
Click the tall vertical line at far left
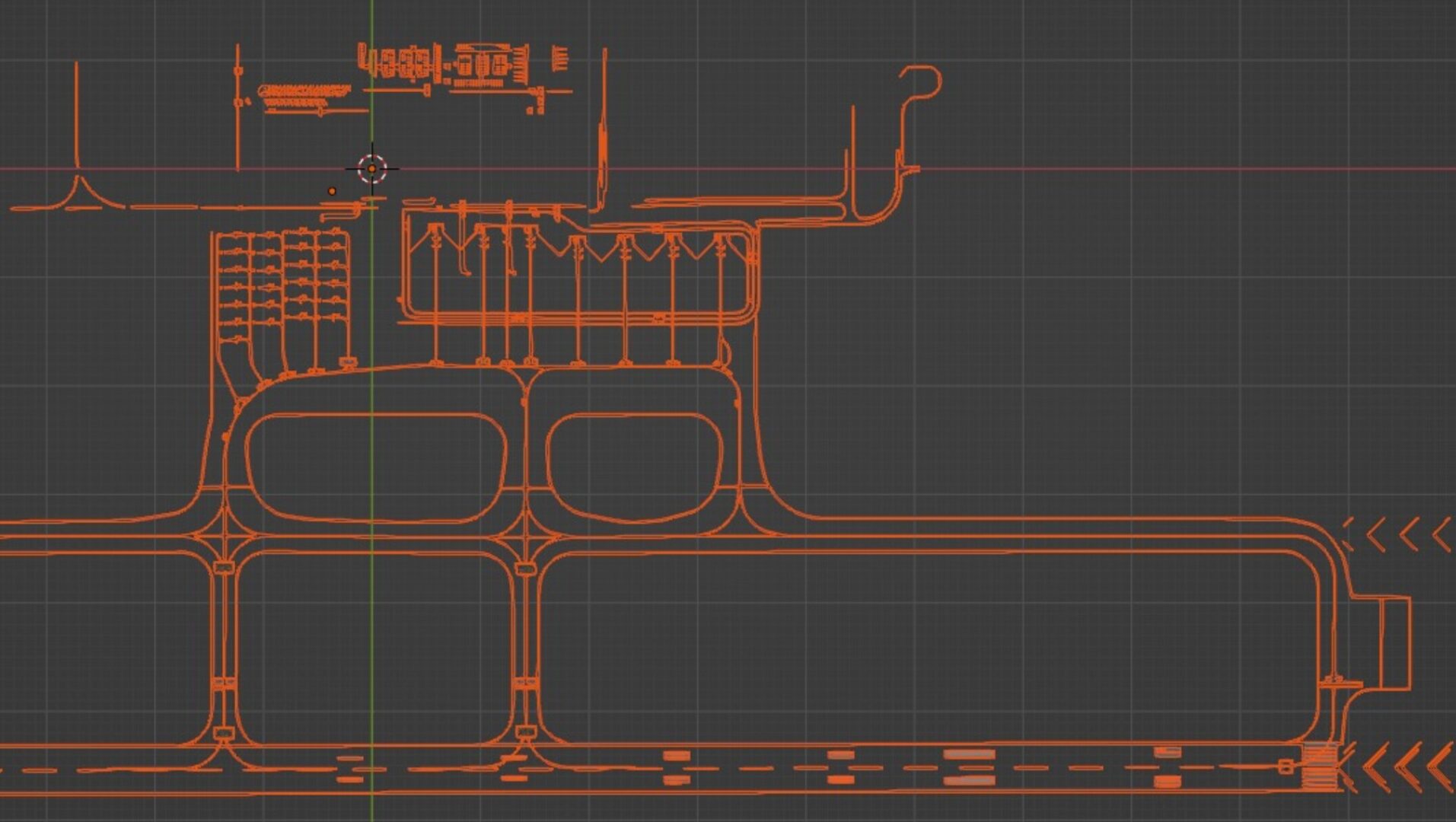coord(76,114)
